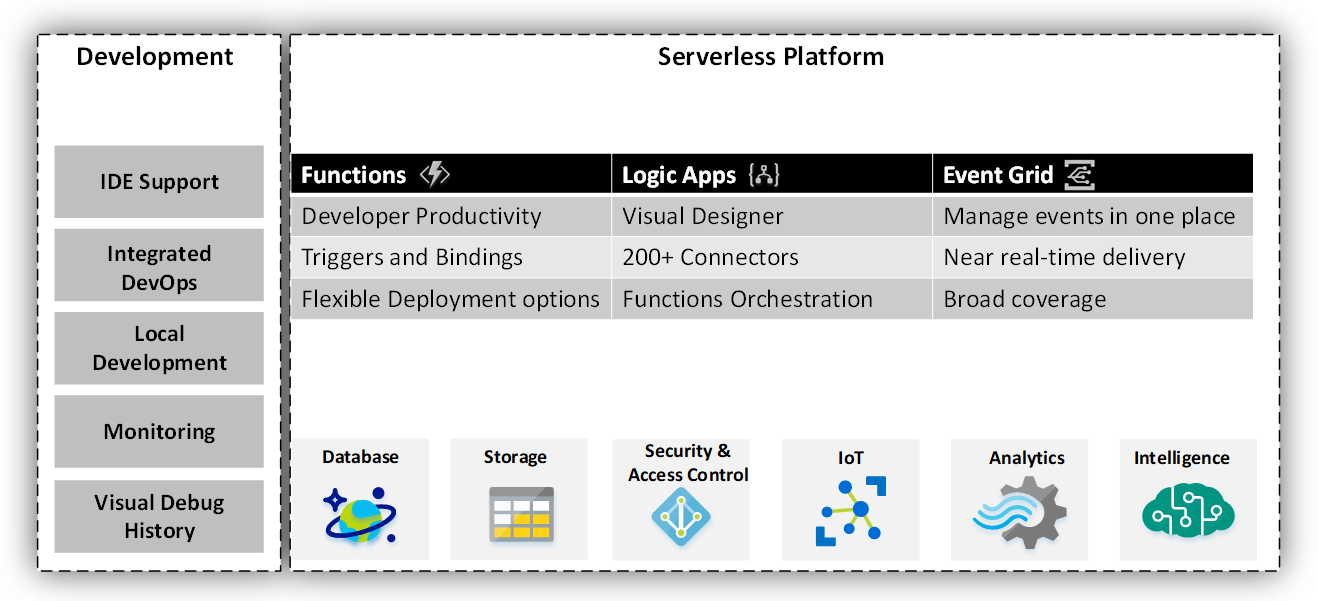Click the Serverless Platform title

click(x=770, y=57)
